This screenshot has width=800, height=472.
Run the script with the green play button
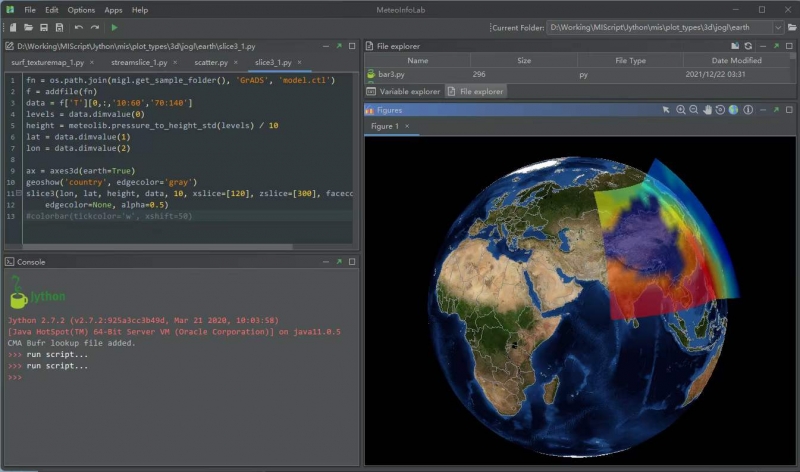tap(114, 27)
